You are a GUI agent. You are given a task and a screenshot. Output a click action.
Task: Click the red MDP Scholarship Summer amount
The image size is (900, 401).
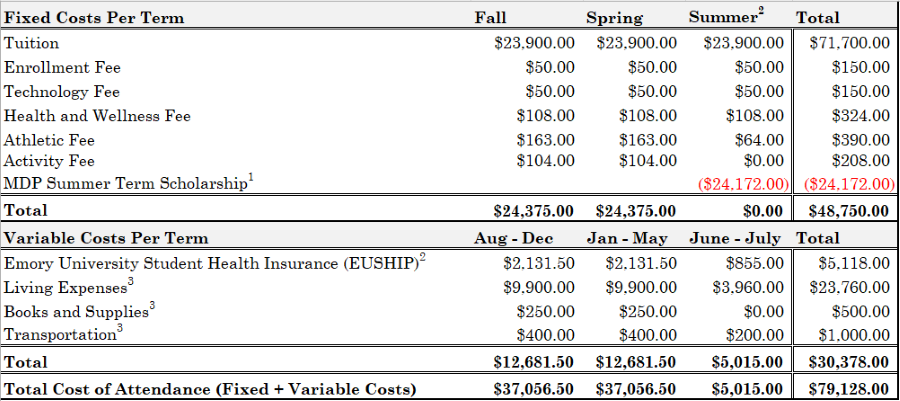744,184
